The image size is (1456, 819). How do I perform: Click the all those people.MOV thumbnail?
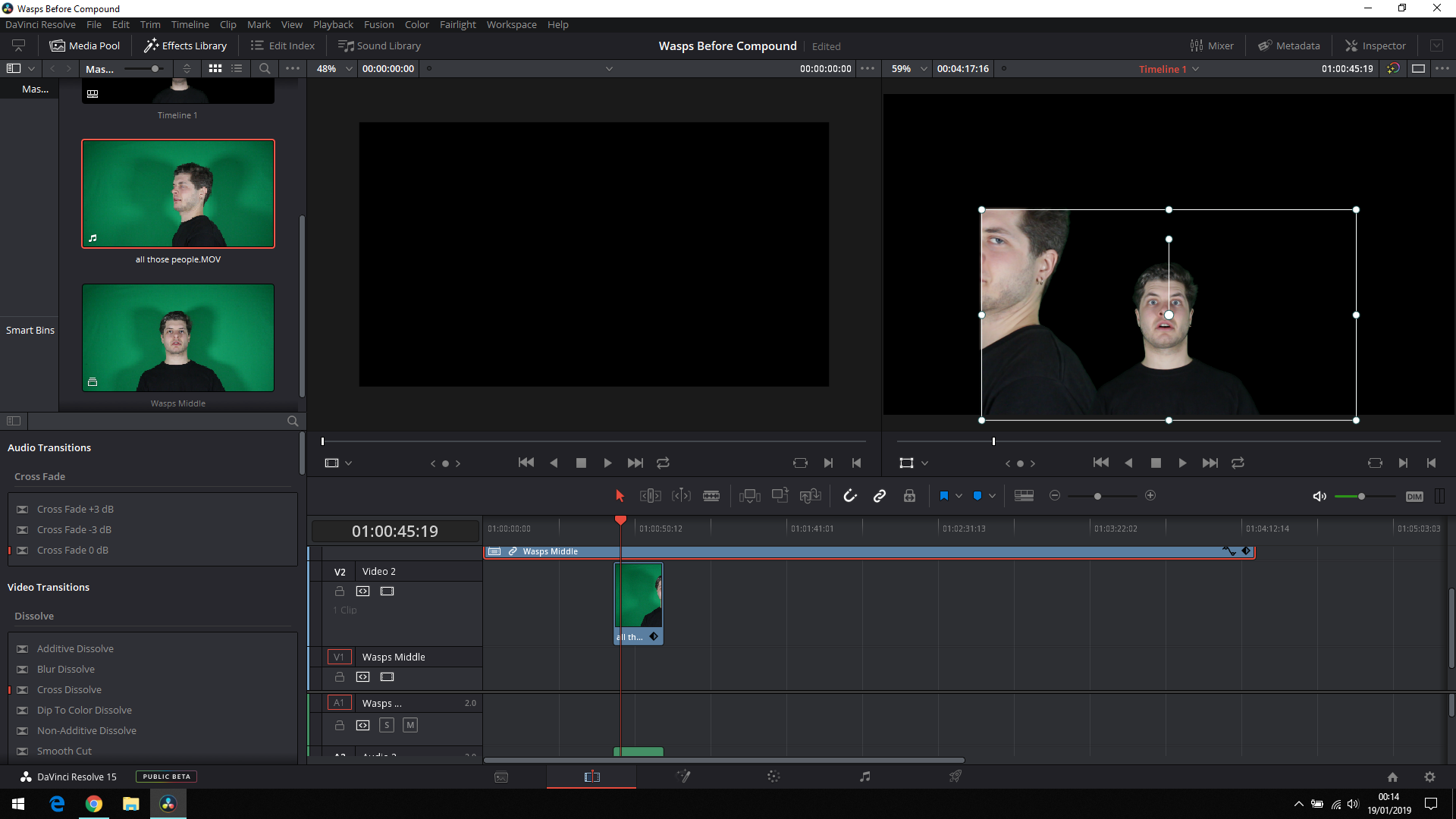(178, 193)
